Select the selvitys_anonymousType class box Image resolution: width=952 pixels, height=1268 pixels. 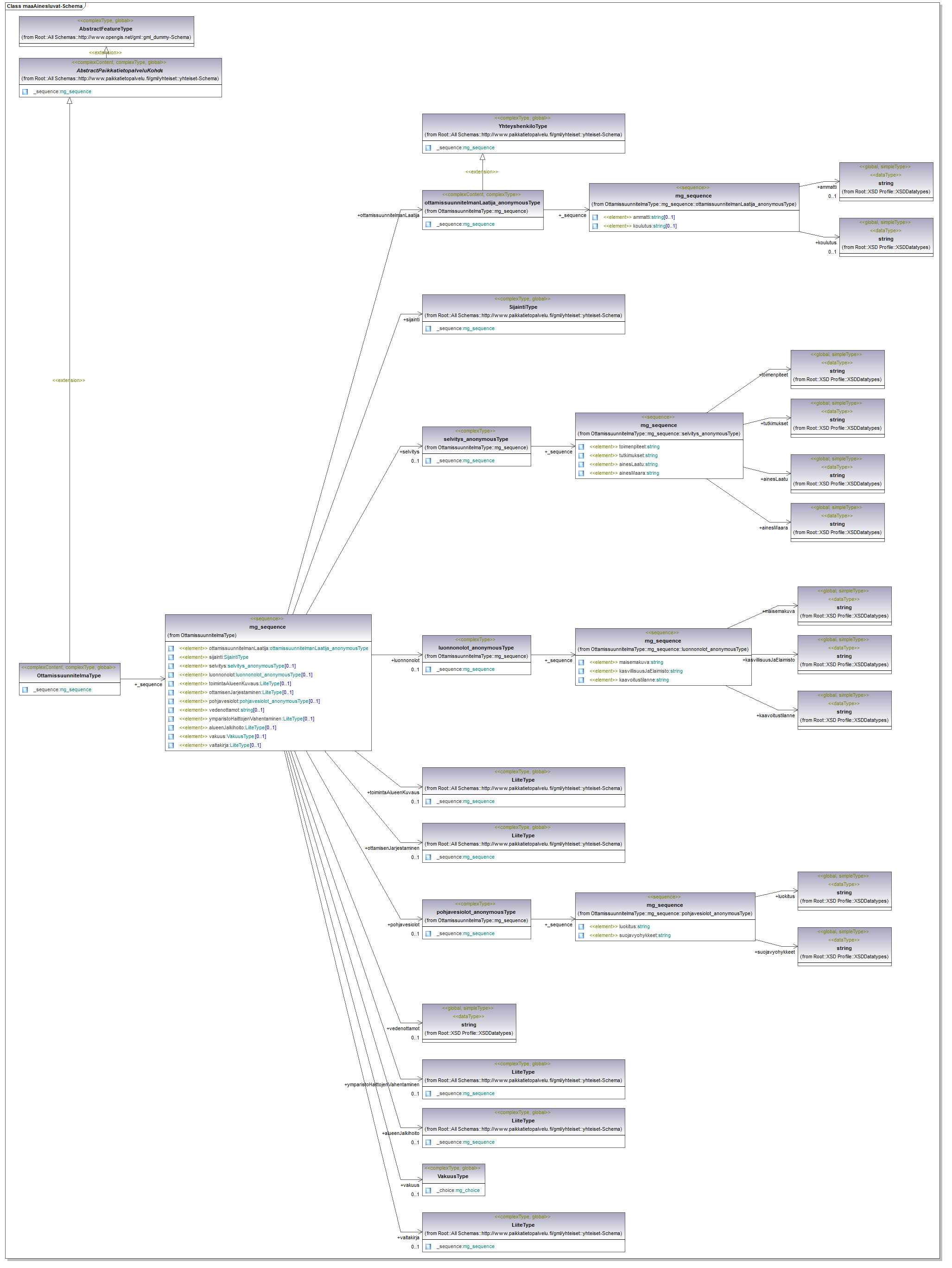click(x=476, y=440)
